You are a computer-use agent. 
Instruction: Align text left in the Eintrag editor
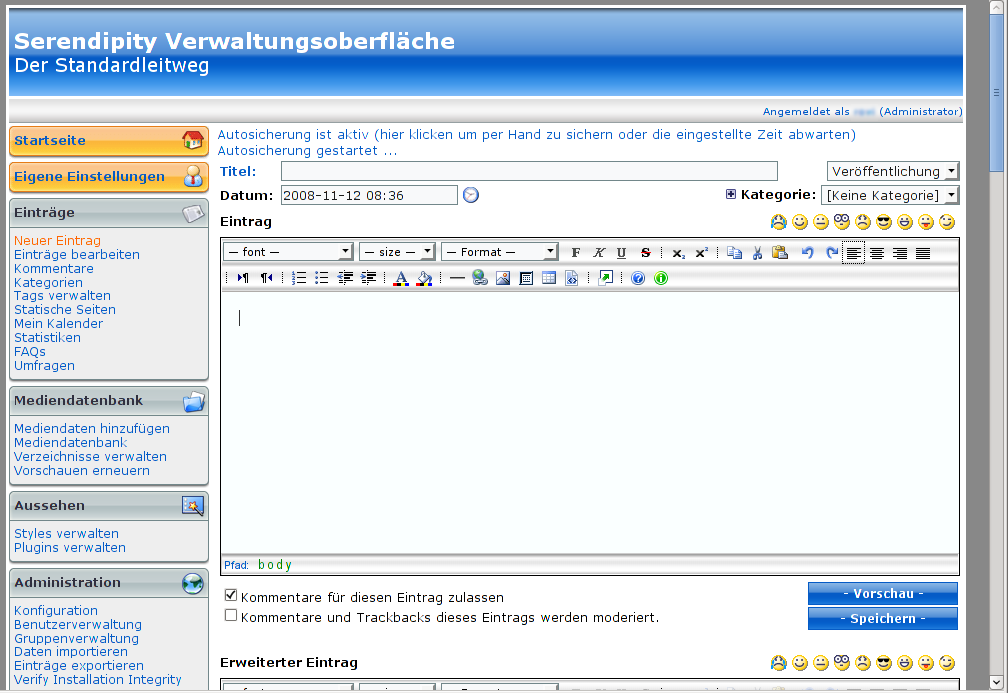[x=854, y=253]
